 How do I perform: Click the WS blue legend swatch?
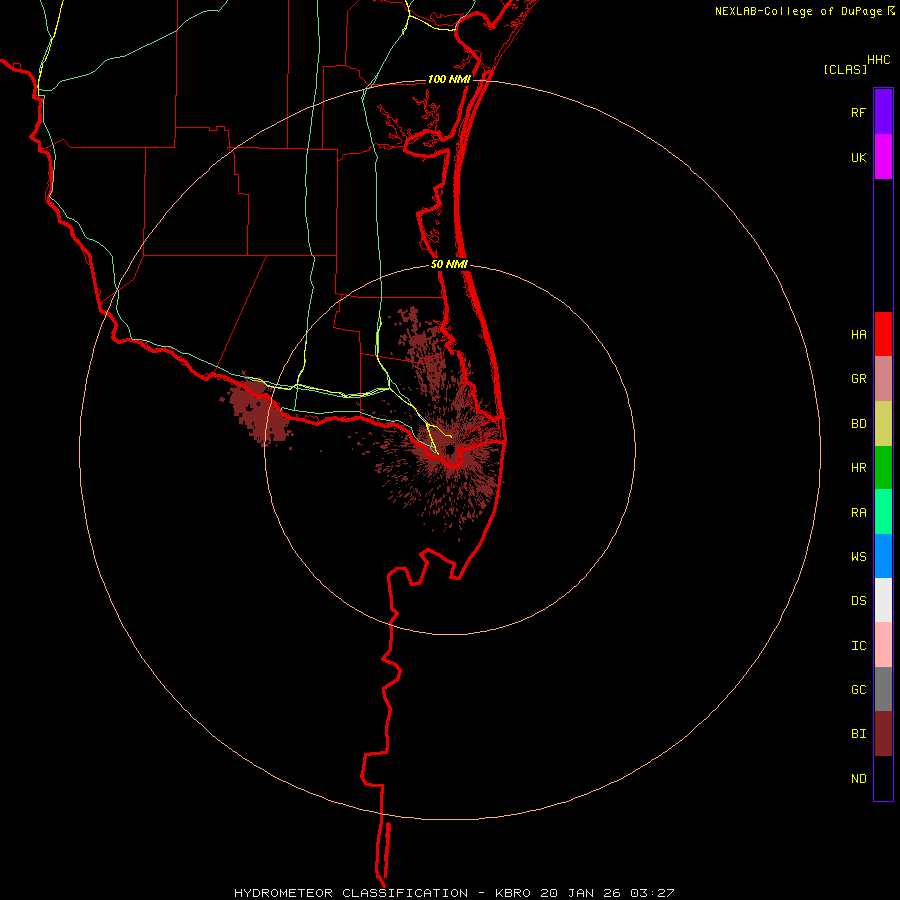pos(883,556)
